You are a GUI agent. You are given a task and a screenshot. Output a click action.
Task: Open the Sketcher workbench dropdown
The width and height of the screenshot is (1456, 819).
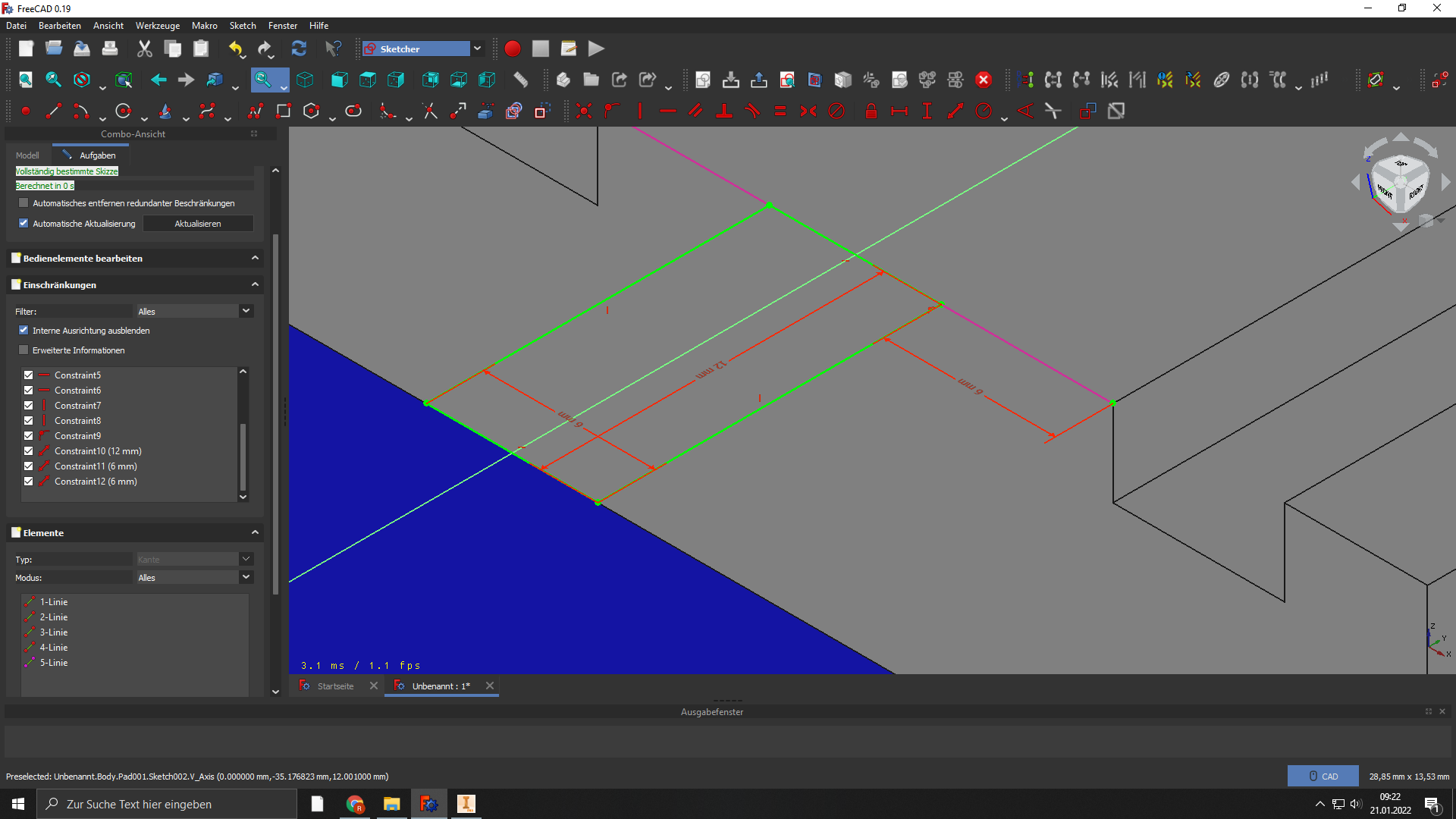[x=477, y=49]
